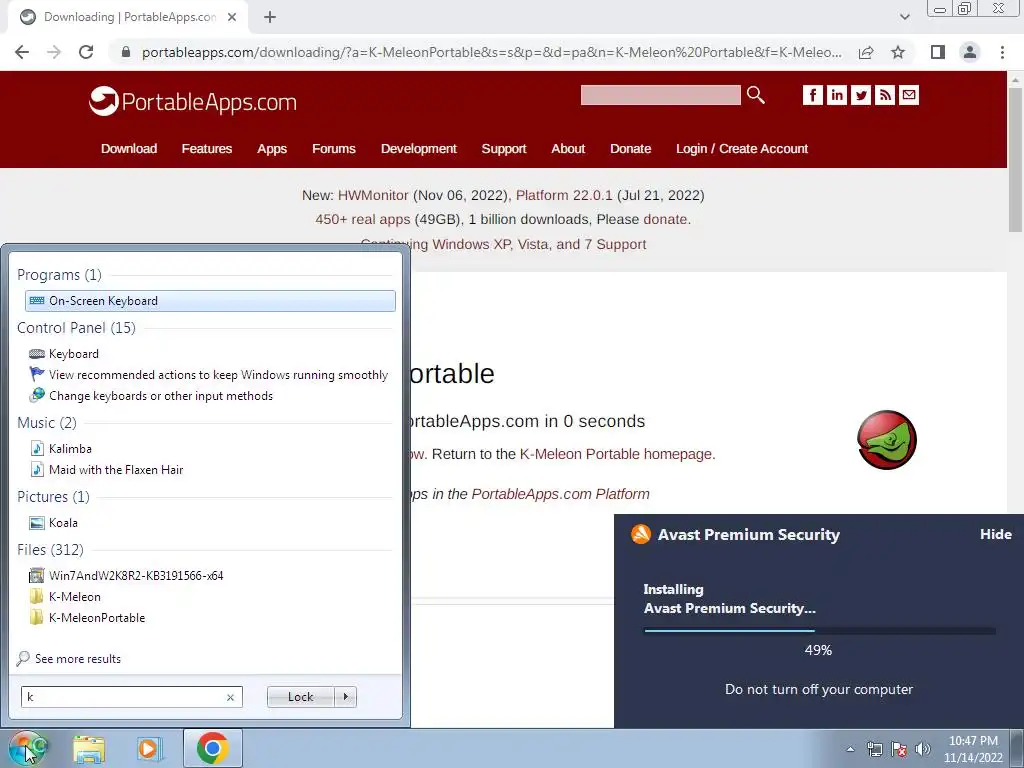Click the 450+ real apps link
This screenshot has width=1024, height=768.
362,219
